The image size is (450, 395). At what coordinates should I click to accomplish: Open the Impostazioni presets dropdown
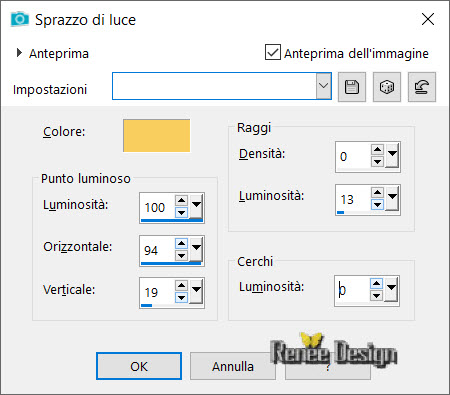click(x=324, y=86)
